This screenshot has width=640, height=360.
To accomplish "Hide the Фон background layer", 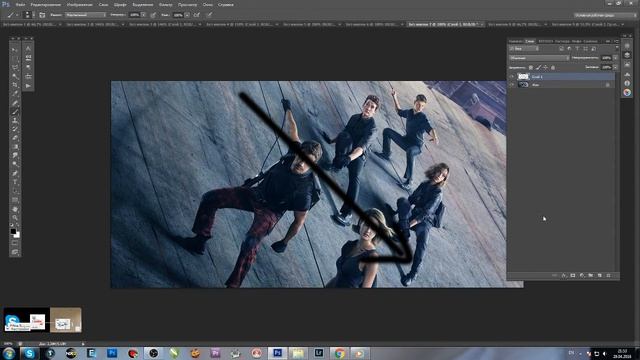I will [x=512, y=84].
